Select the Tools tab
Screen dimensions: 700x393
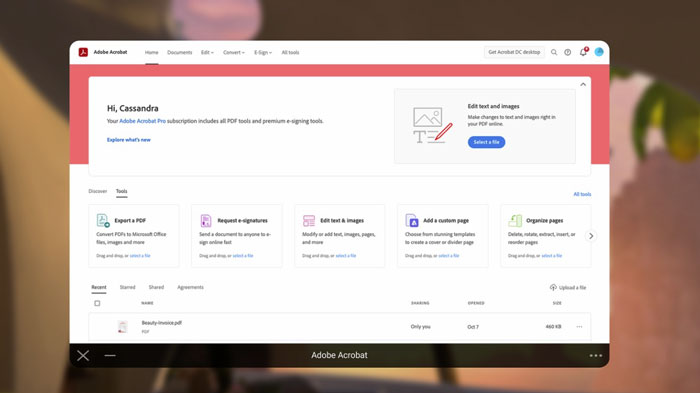click(121, 191)
